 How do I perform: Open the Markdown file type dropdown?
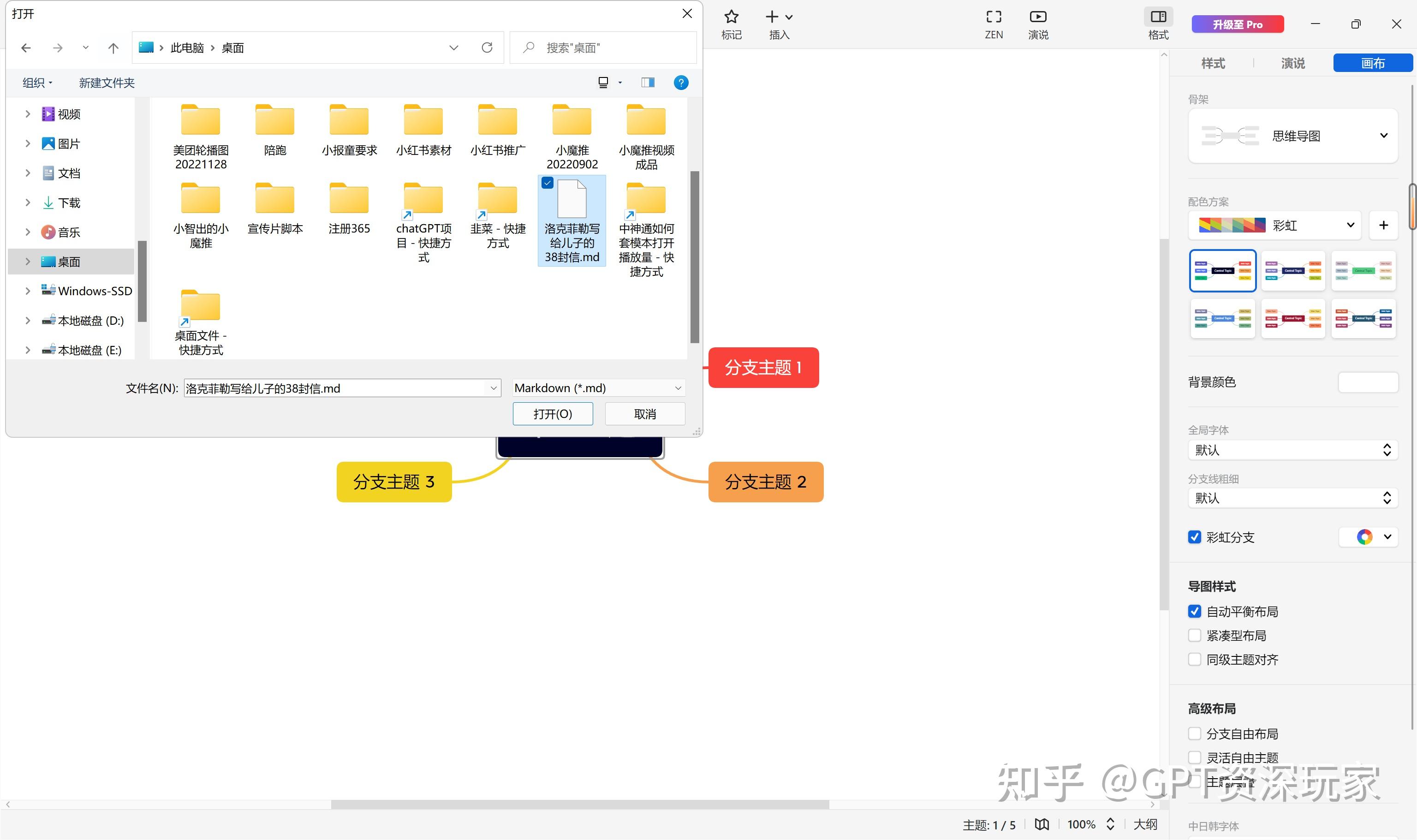tap(598, 388)
